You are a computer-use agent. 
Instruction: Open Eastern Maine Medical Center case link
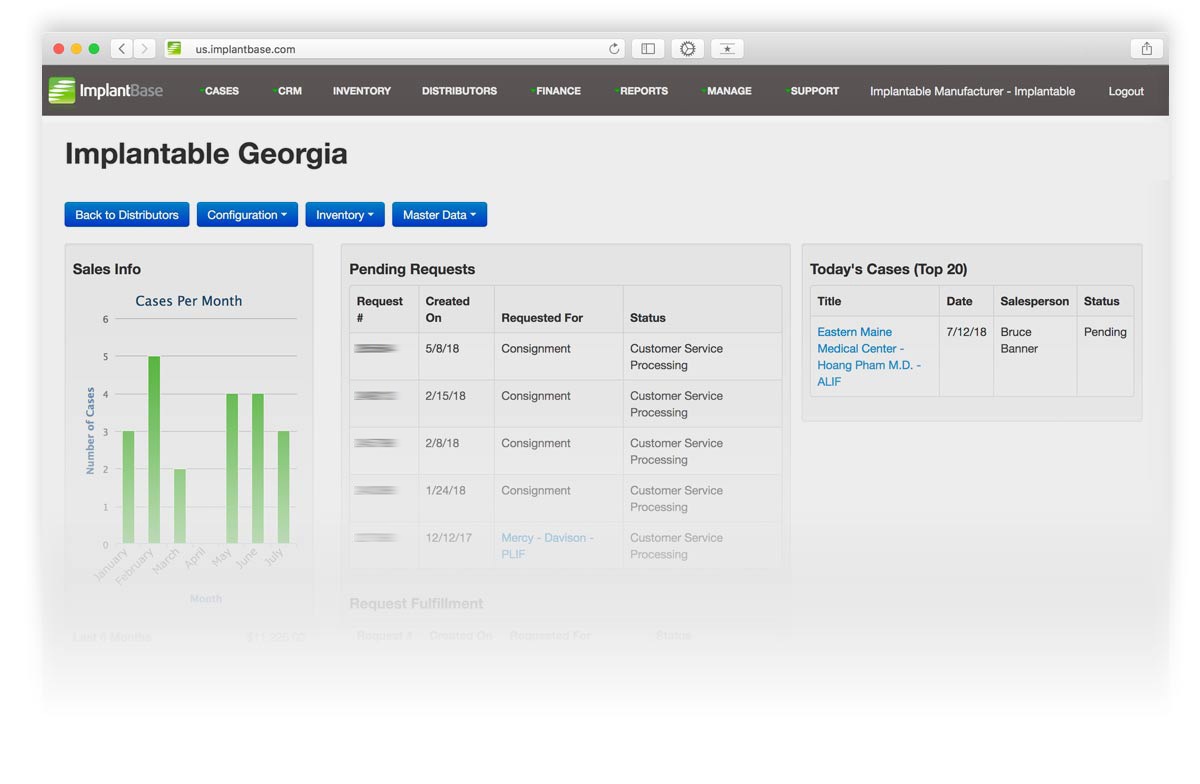tap(869, 357)
